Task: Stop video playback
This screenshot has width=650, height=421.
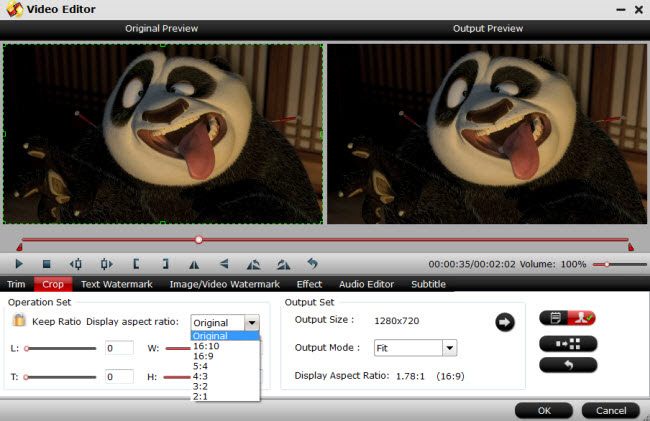Action: point(46,264)
